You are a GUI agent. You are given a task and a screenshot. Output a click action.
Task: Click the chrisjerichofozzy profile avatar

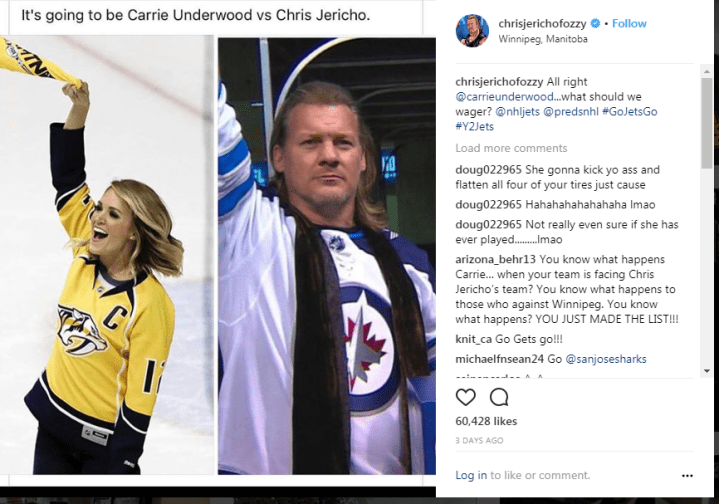[x=472, y=31]
